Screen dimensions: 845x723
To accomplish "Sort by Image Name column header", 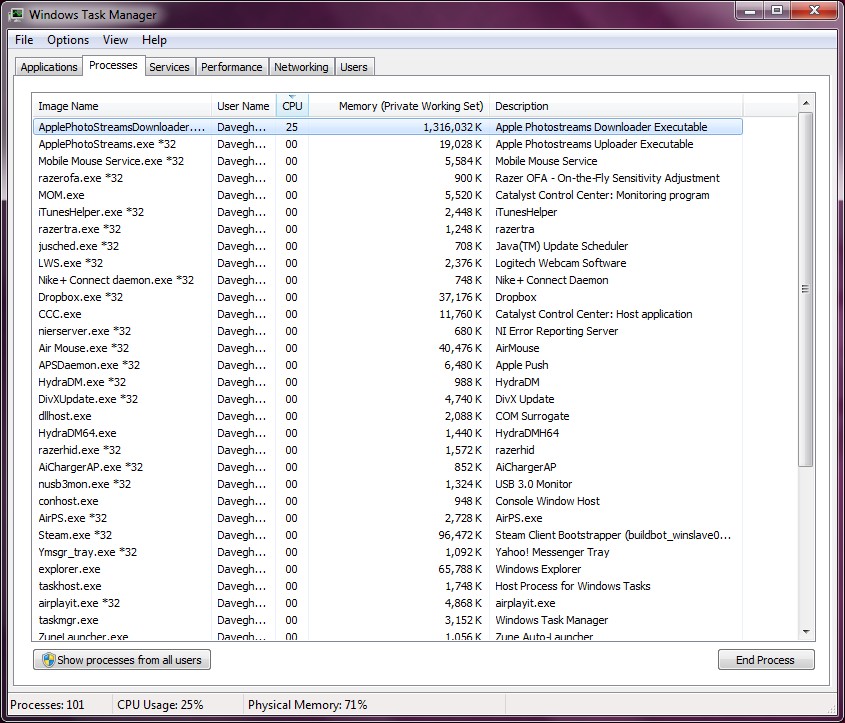I will pos(122,106).
